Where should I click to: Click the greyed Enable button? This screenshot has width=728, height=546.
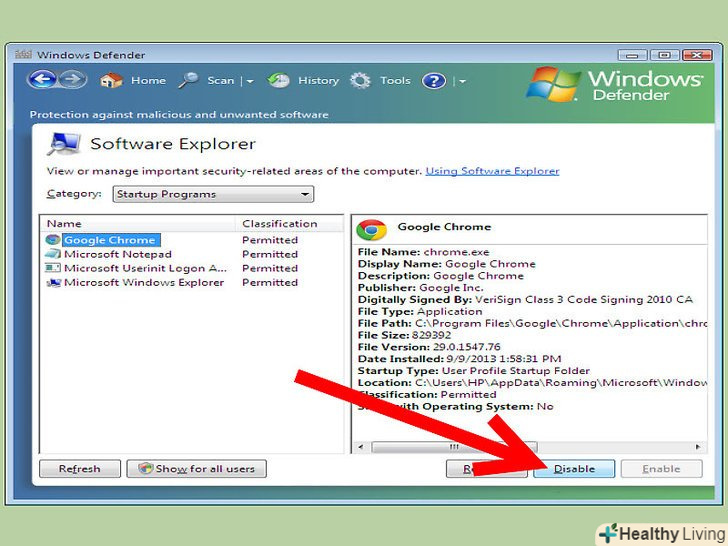pyautogui.click(x=661, y=468)
